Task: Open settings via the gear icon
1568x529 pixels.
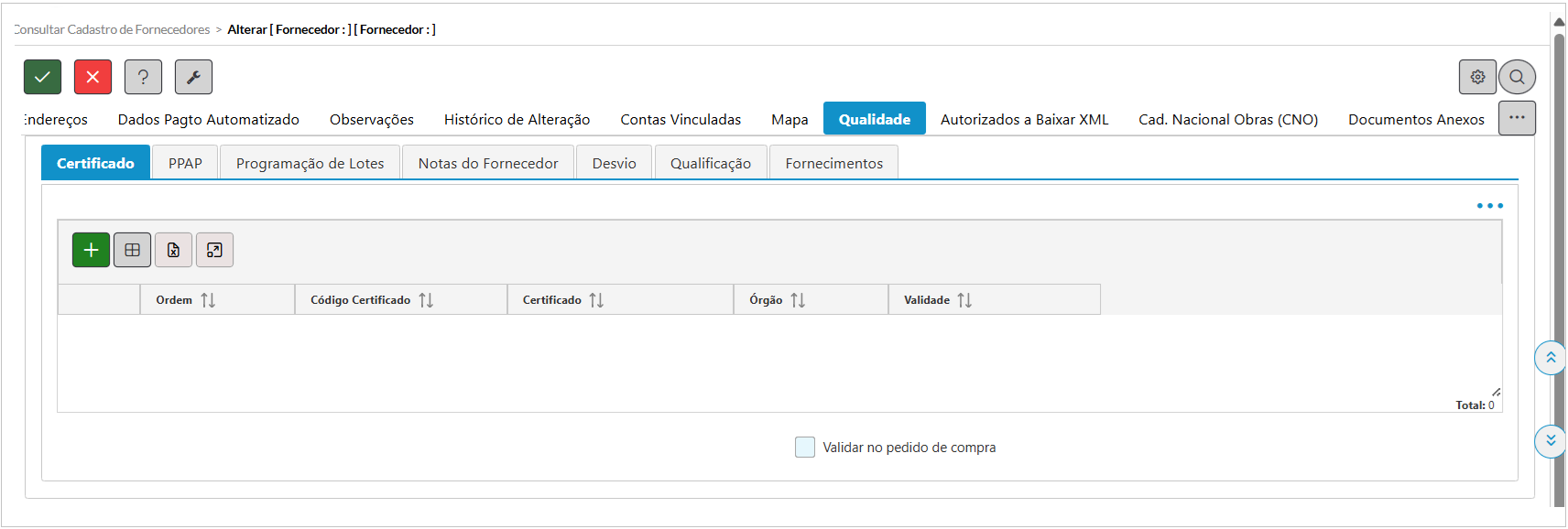Action: (x=1476, y=77)
